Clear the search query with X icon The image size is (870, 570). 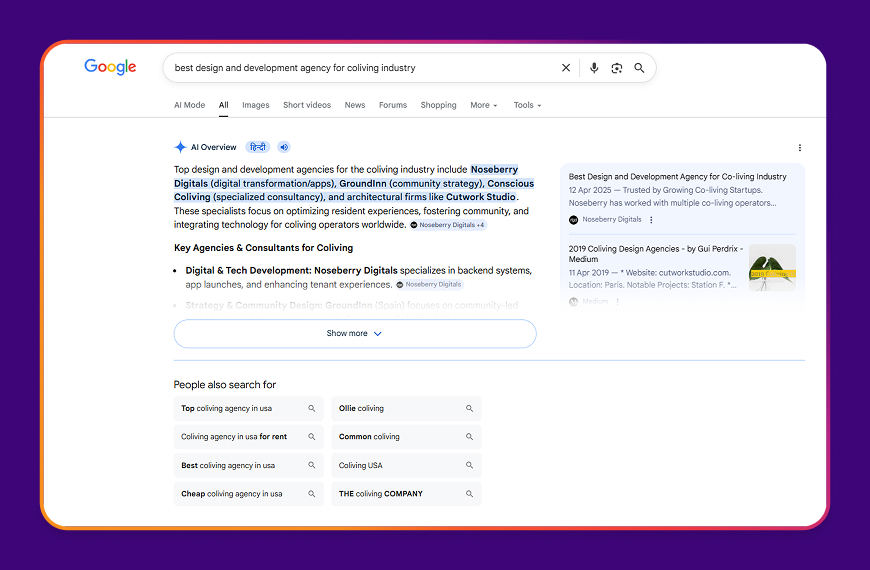point(566,68)
